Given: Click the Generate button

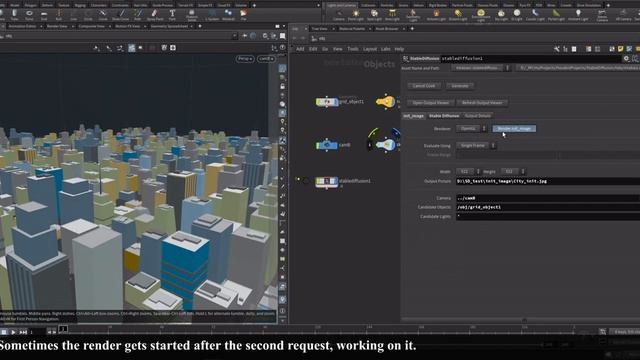Looking at the screenshot, I should click(460, 86).
